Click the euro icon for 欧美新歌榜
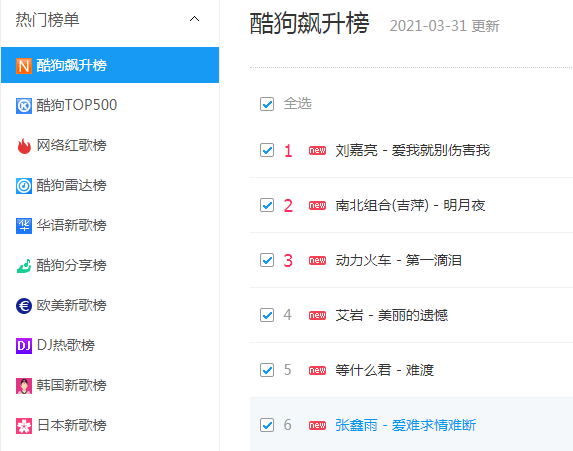Image resolution: width=573 pixels, height=451 pixels. coord(24,306)
